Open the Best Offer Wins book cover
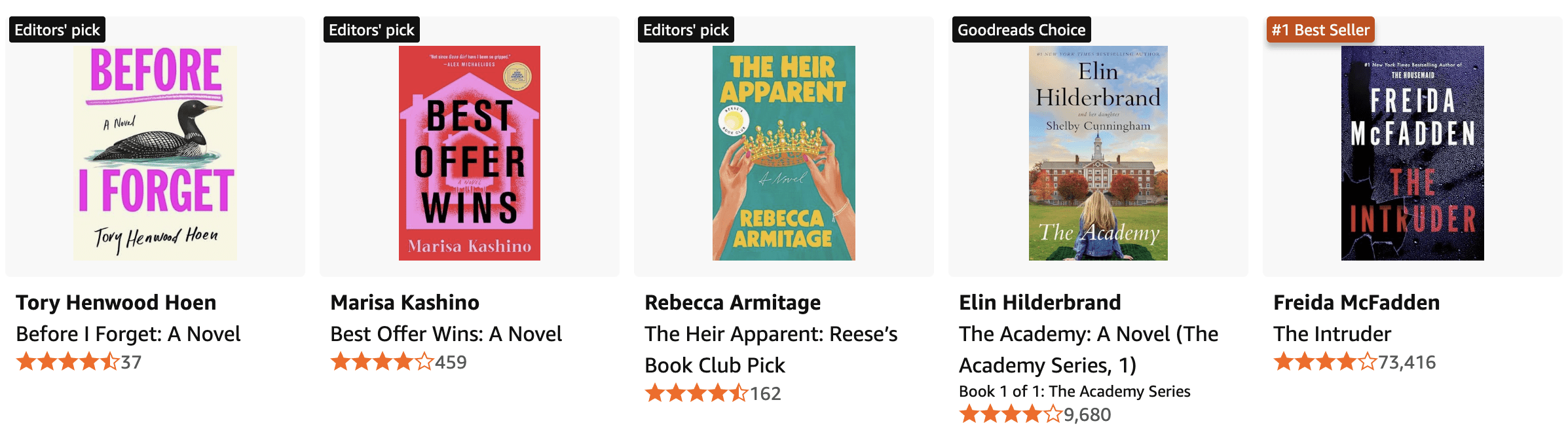The image size is (1568, 436). (469, 153)
